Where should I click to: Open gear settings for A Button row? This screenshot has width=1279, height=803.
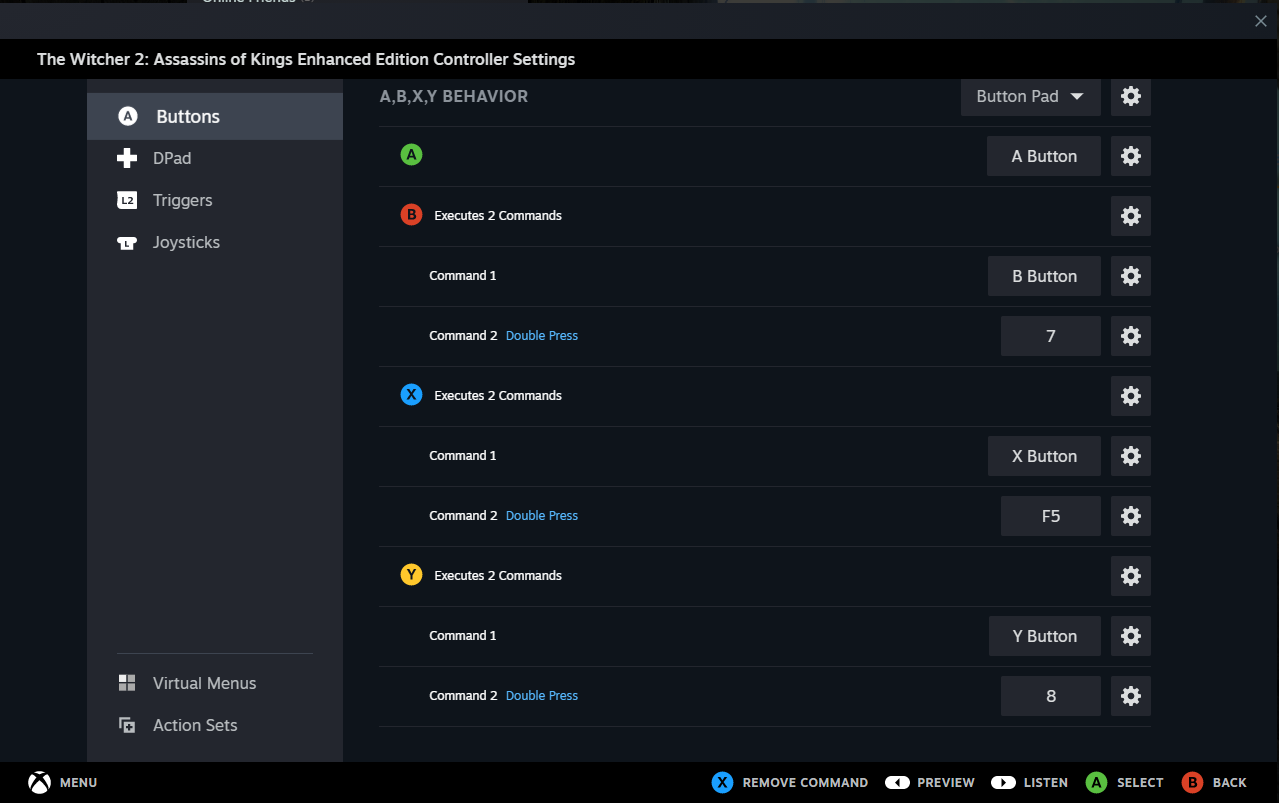coord(1131,156)
